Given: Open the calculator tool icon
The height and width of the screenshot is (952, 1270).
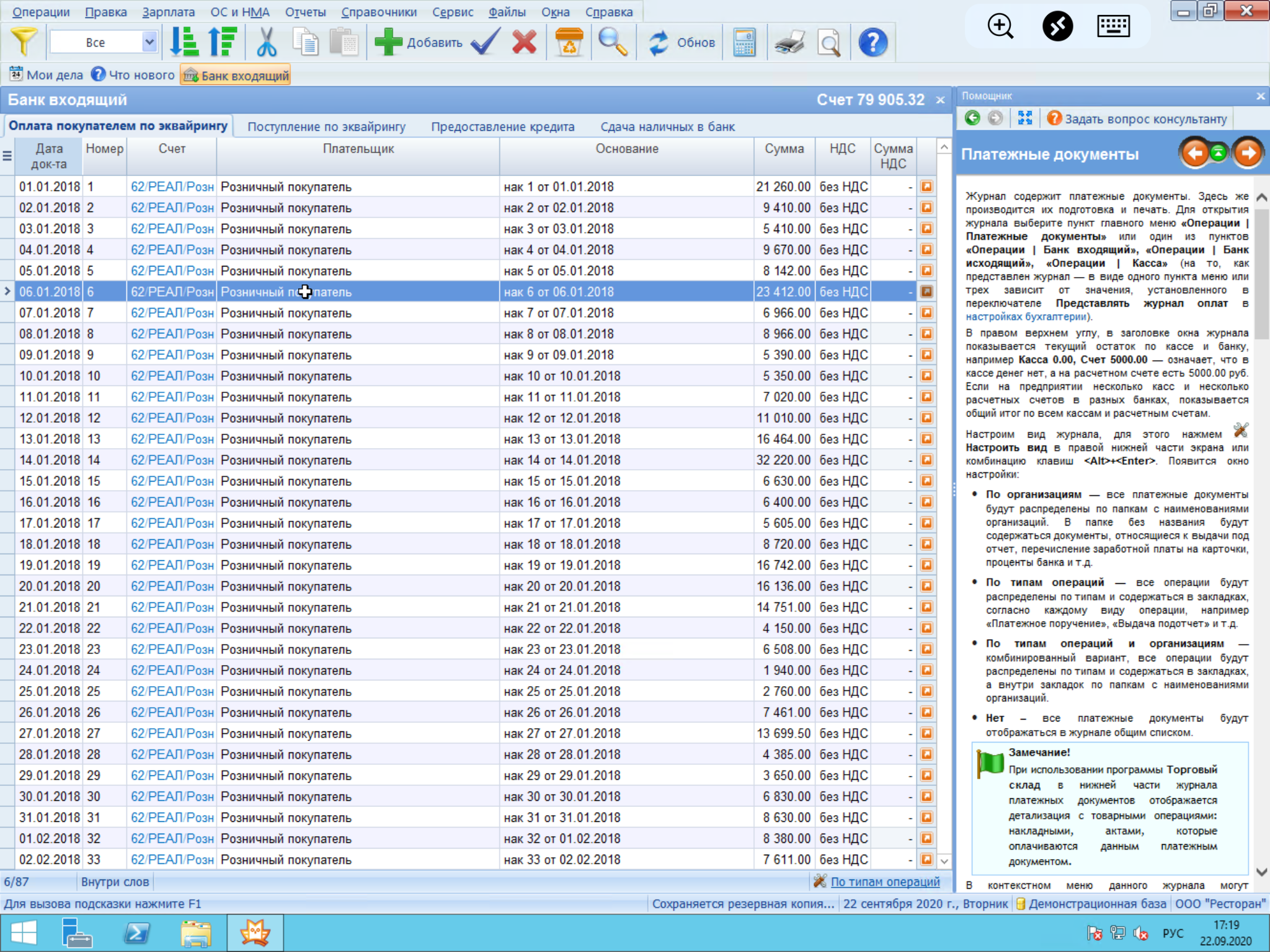Looking at the screenshot, I should point(744,42).
